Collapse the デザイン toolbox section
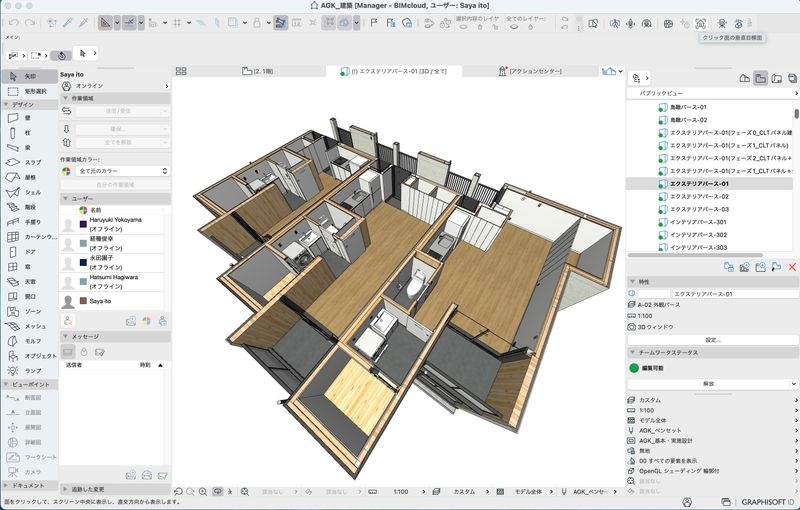800x510 pixels. 6,105
